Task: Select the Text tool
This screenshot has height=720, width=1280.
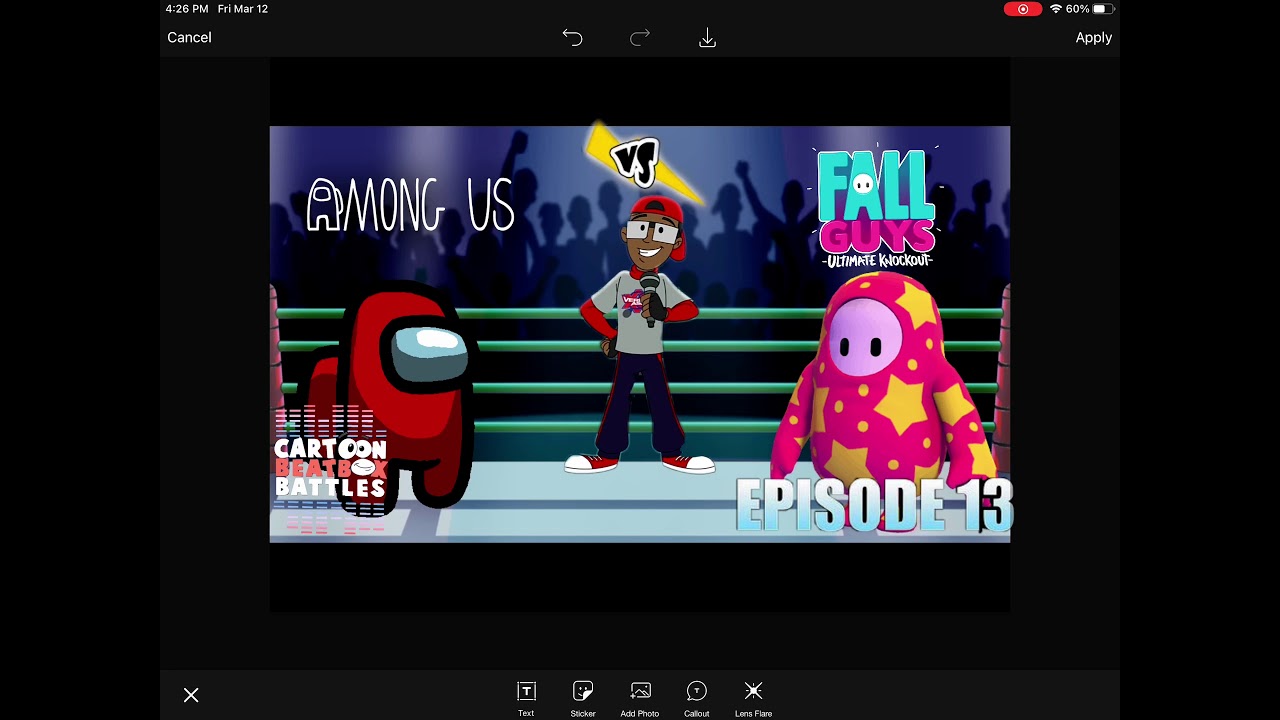Action: (526, 698)
